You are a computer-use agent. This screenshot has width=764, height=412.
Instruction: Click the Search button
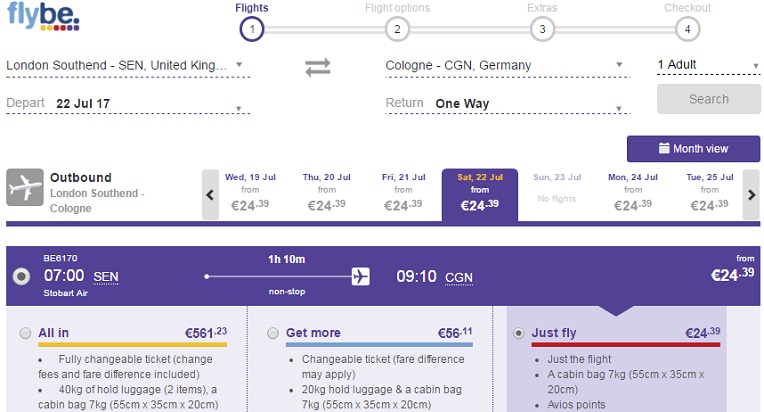(x=708, y=99)
